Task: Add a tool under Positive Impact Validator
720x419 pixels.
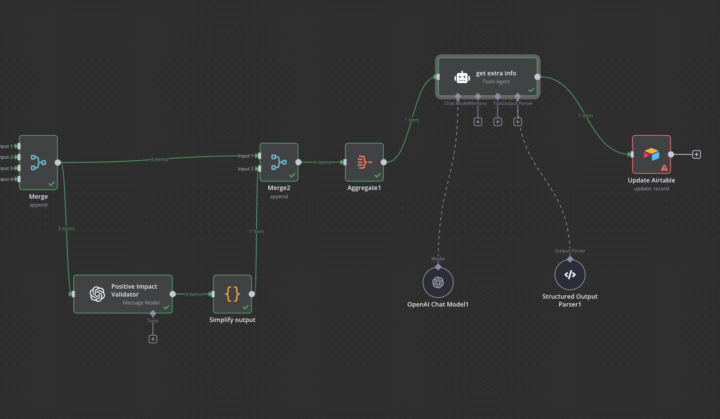Action: click(153, 339)
